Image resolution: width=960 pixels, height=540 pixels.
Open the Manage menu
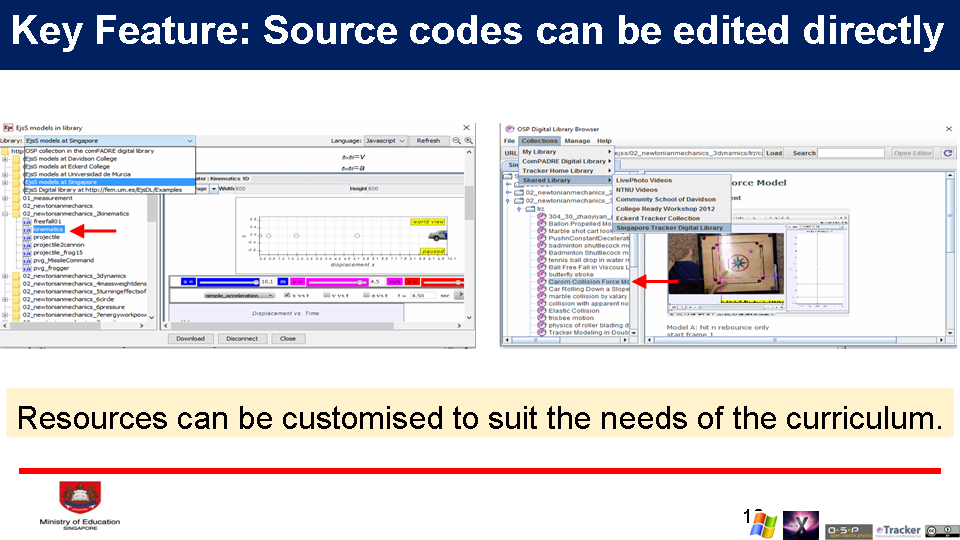[577, 141]
